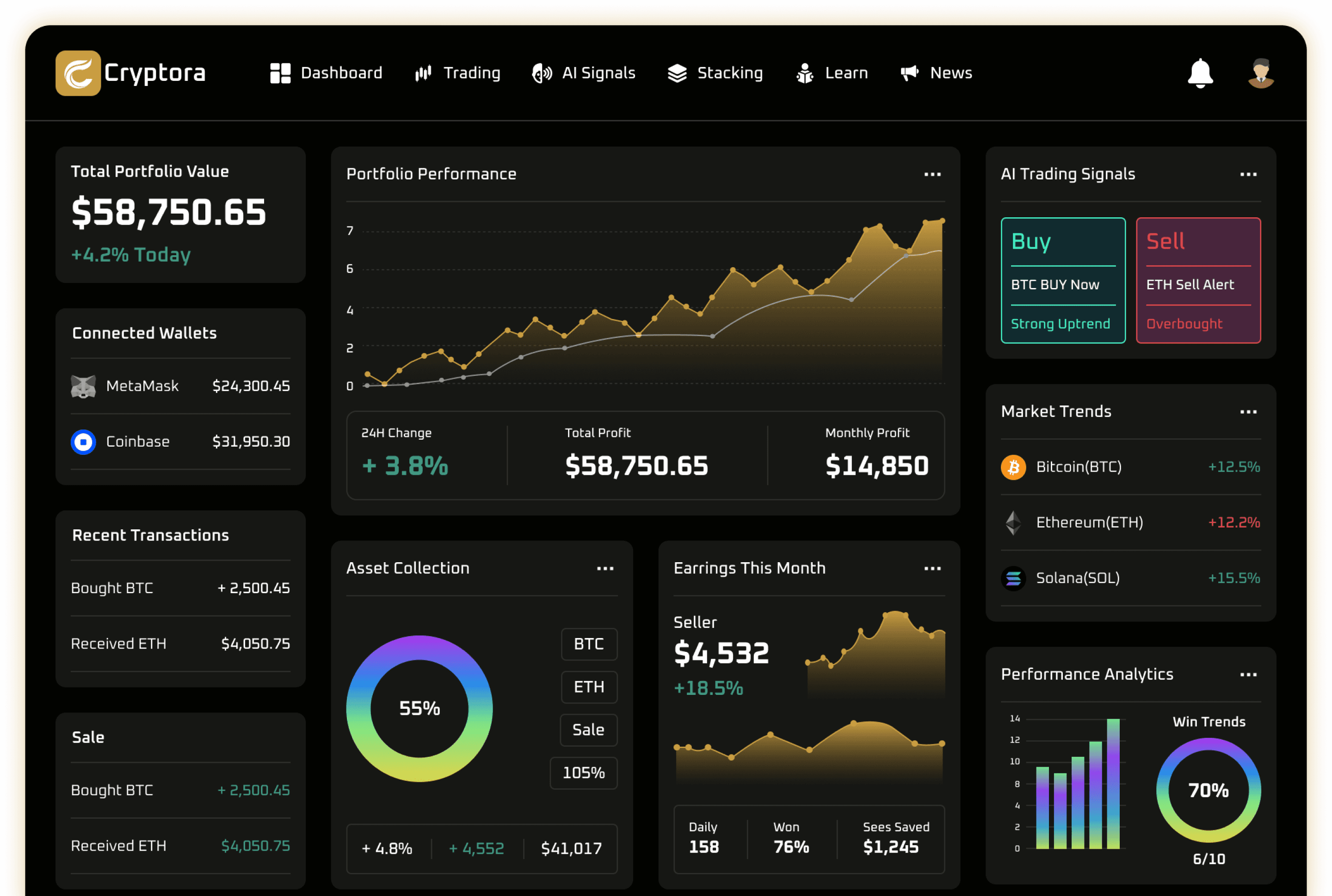
Task: Click the Coinbase balance $31,950.30
Action: click(251, 442)
